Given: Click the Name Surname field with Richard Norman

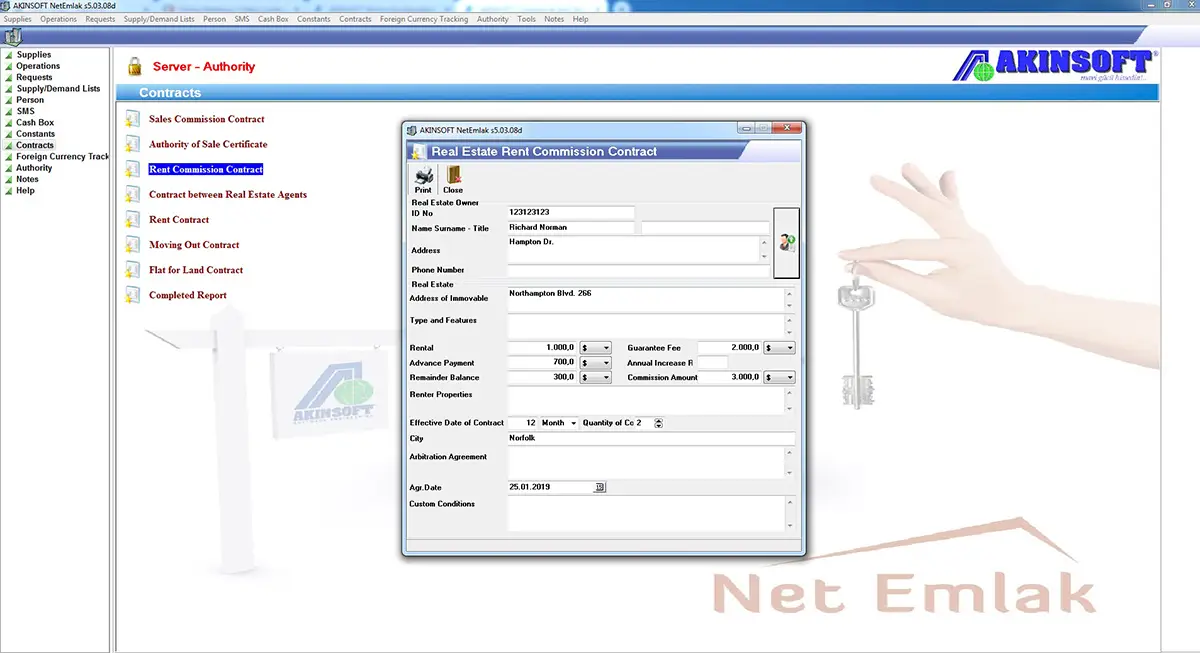Looking at the screenshot, I should pyautogui.click(x=571, y=228).
